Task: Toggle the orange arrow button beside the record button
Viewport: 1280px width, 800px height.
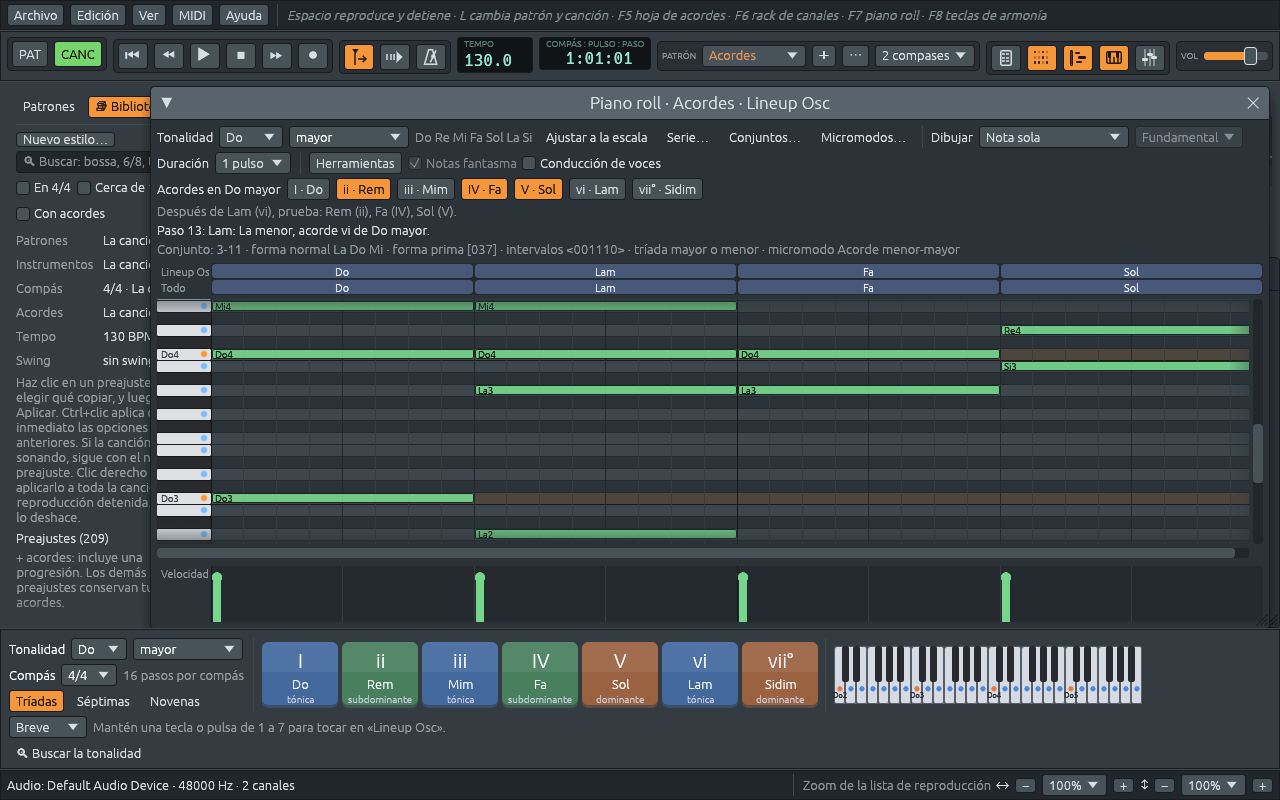Action: (x=359, y=57)
